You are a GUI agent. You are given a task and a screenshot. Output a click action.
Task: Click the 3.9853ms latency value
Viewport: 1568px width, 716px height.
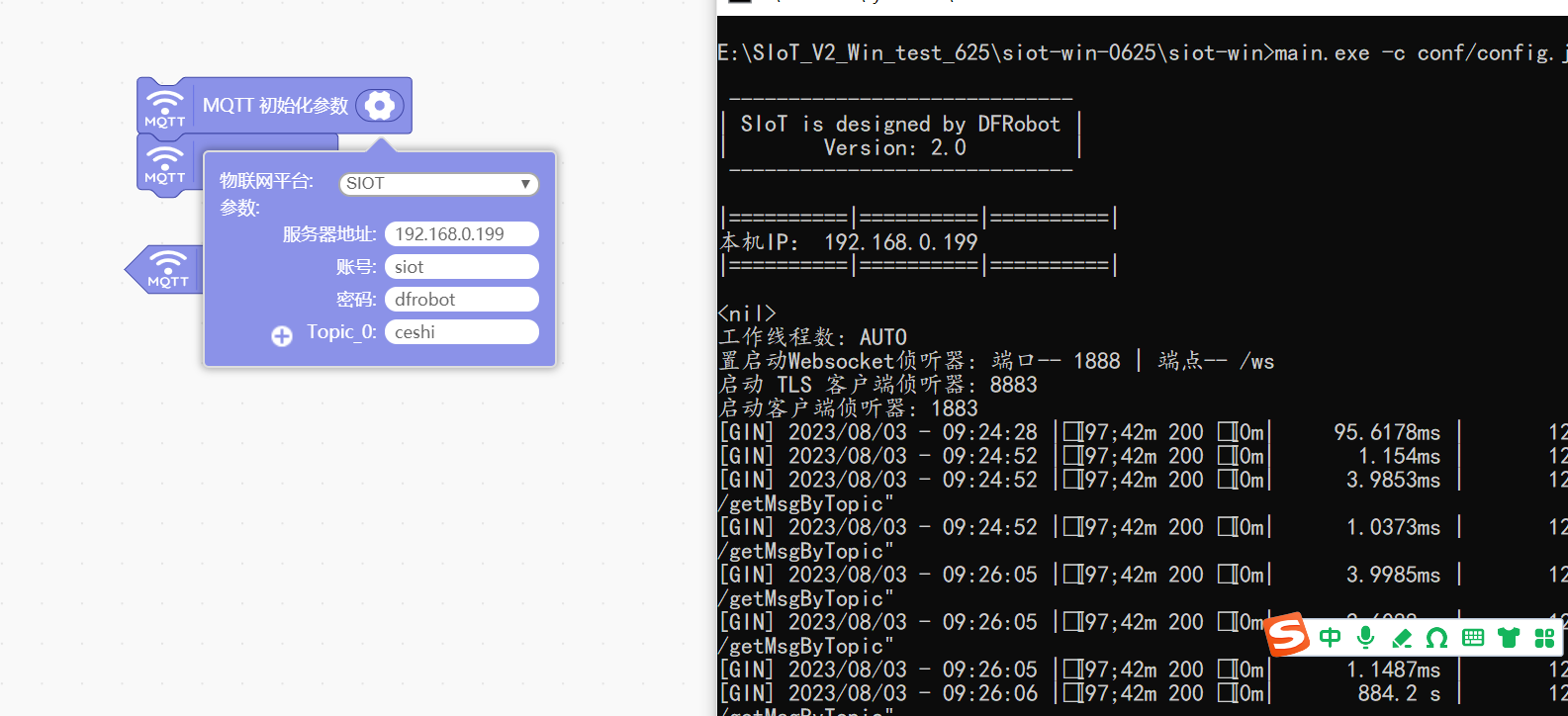1393,480
